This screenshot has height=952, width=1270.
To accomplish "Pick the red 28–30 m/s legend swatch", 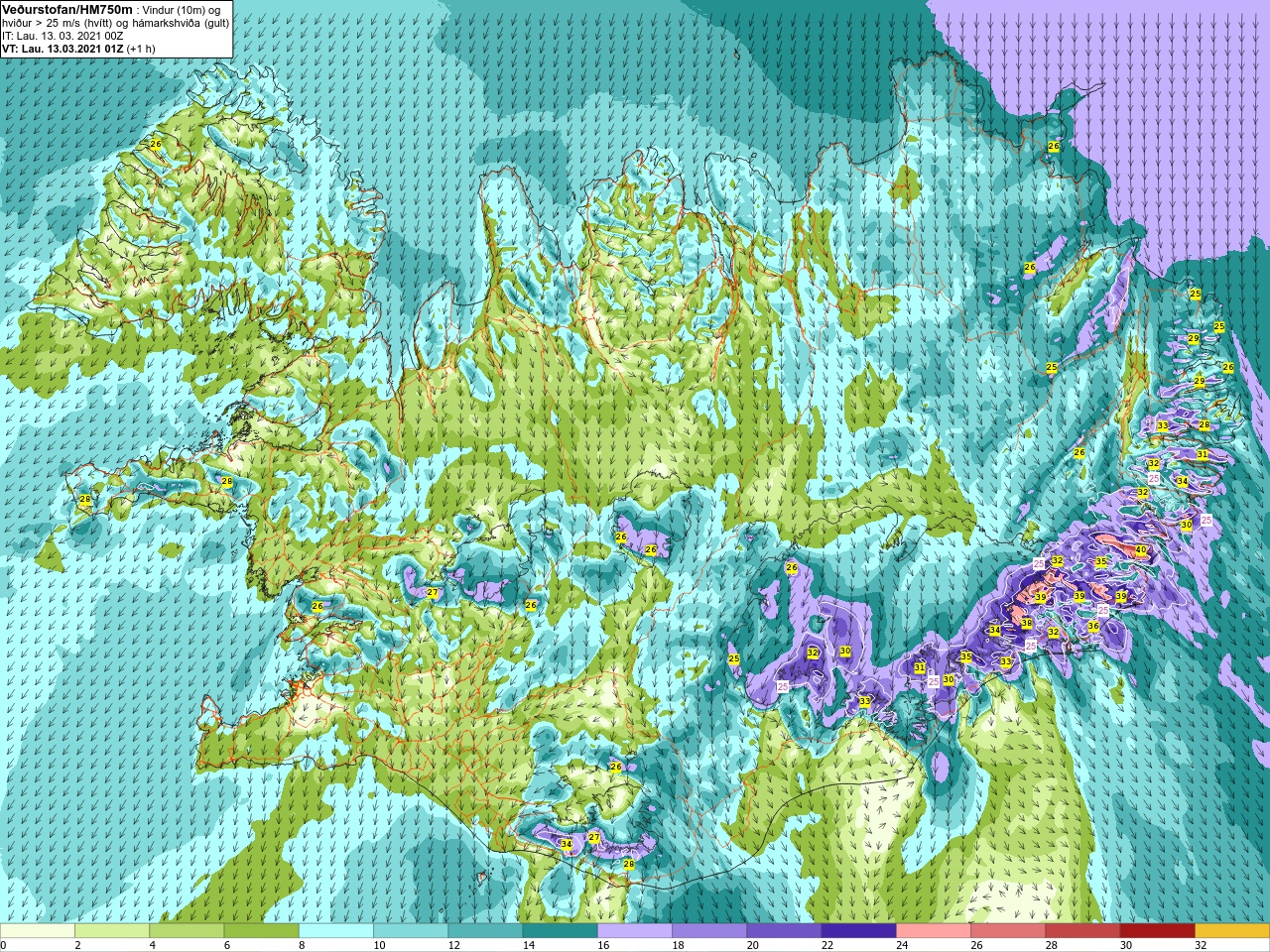I will (x=1082, y=931).
